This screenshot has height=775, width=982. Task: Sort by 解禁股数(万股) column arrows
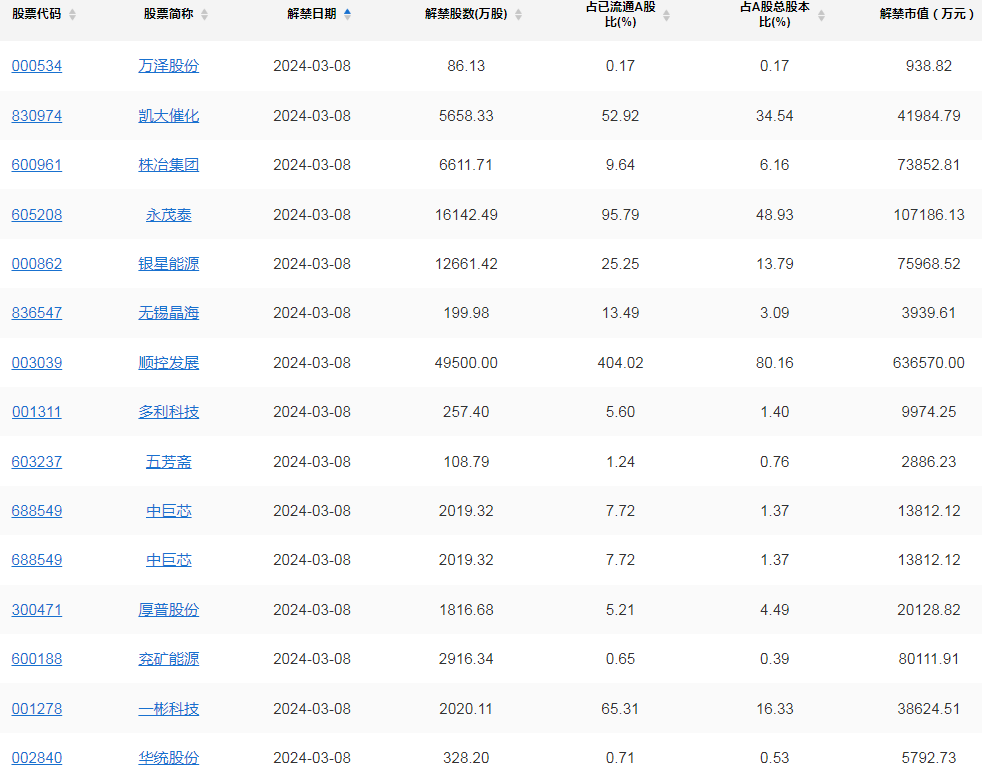(519, 14)
